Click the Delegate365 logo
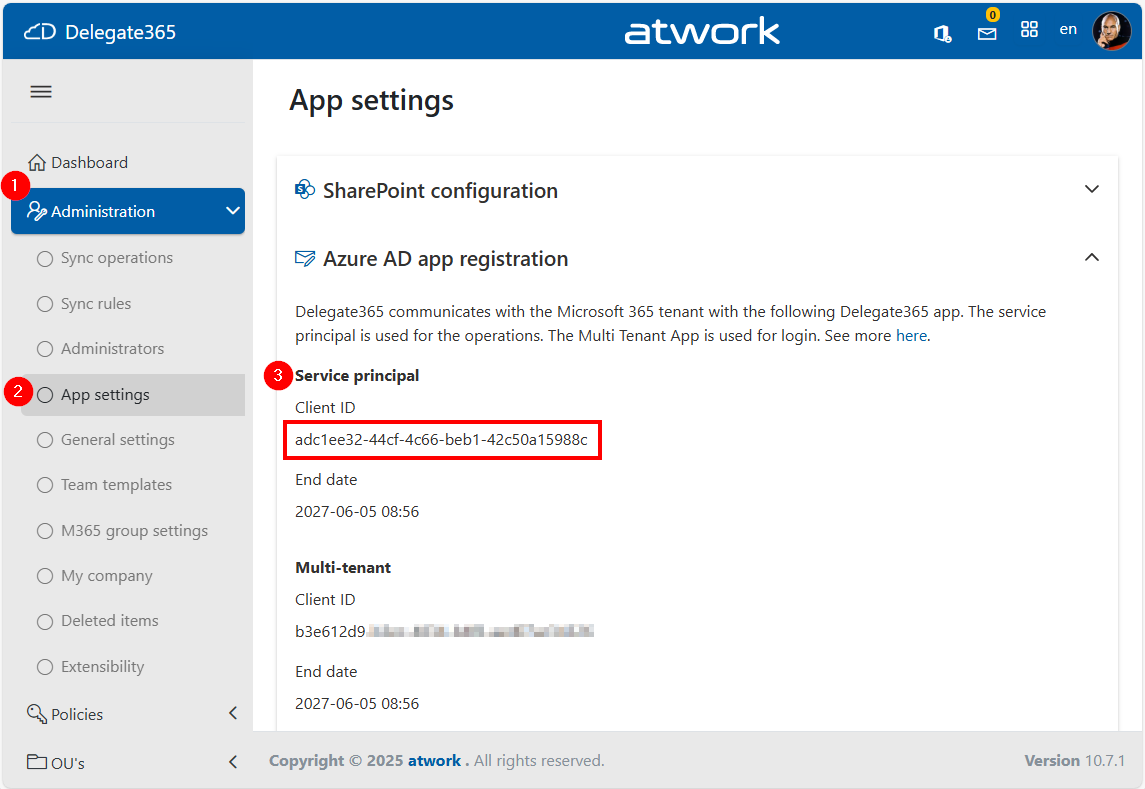 click(100, 31)
